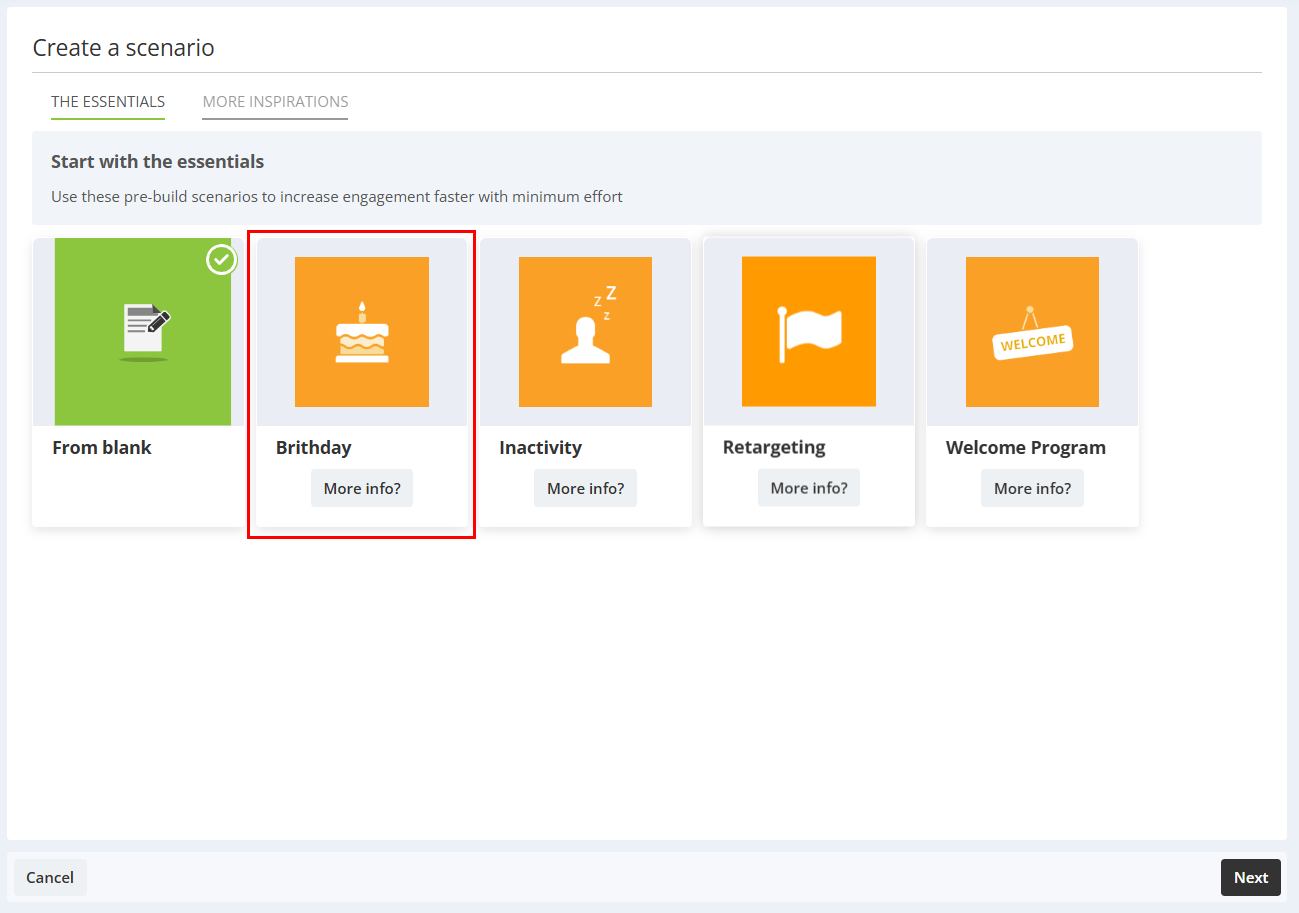Select the From blank document icon

point(143,332)
